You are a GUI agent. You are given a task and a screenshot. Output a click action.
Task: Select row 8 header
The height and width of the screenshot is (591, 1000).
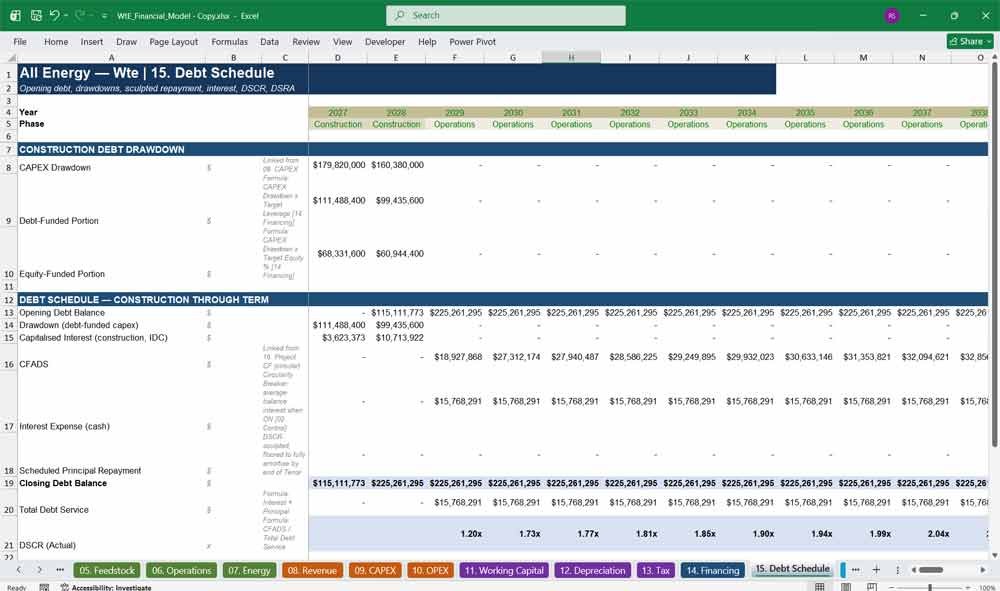click(8, 168)
